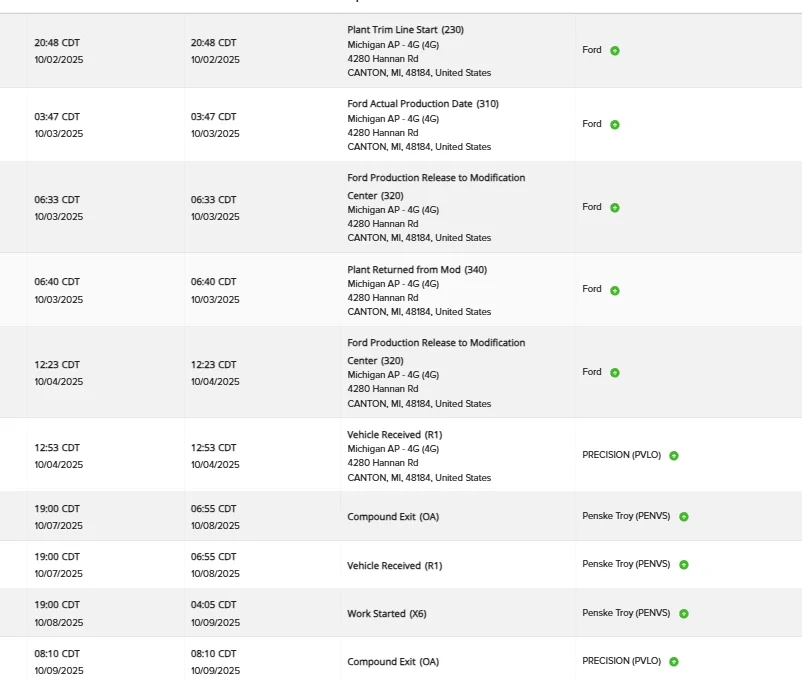Viewport: 802px width, 681px height.
Task: Click the Vehicle Received (R1) Penske Troy row
Action: point(401,565)
